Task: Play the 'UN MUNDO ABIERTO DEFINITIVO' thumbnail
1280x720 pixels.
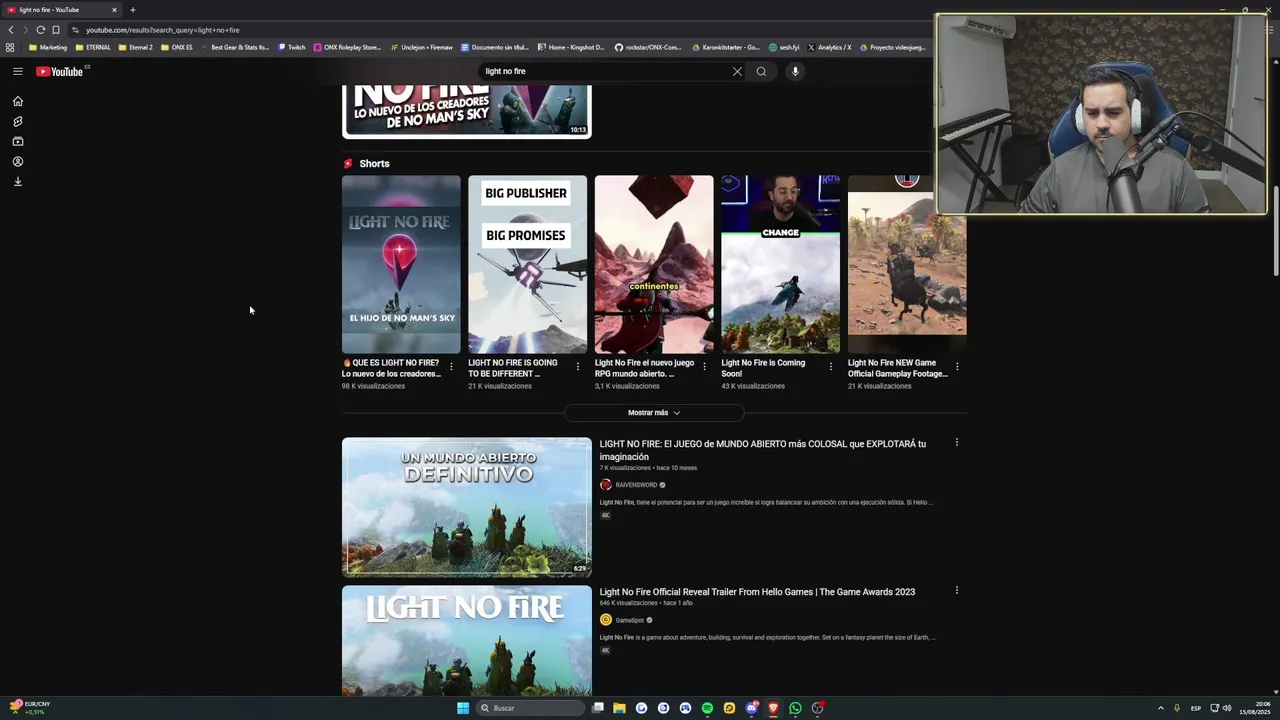Action: coord(467,507)
